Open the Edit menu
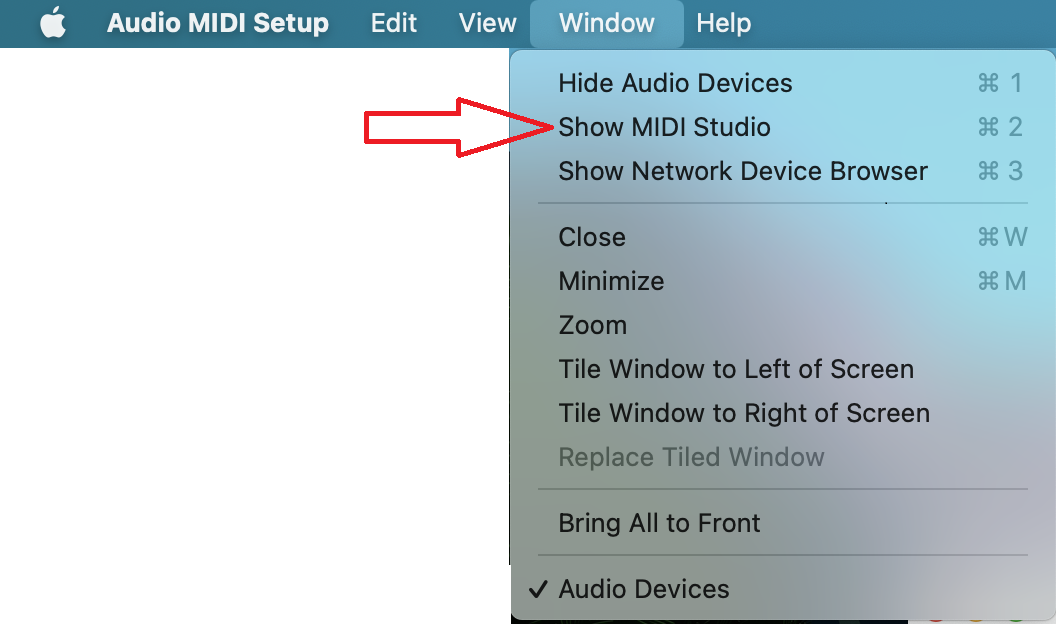Viewport: 1056px width, 624px height. (x=394, y=23)
